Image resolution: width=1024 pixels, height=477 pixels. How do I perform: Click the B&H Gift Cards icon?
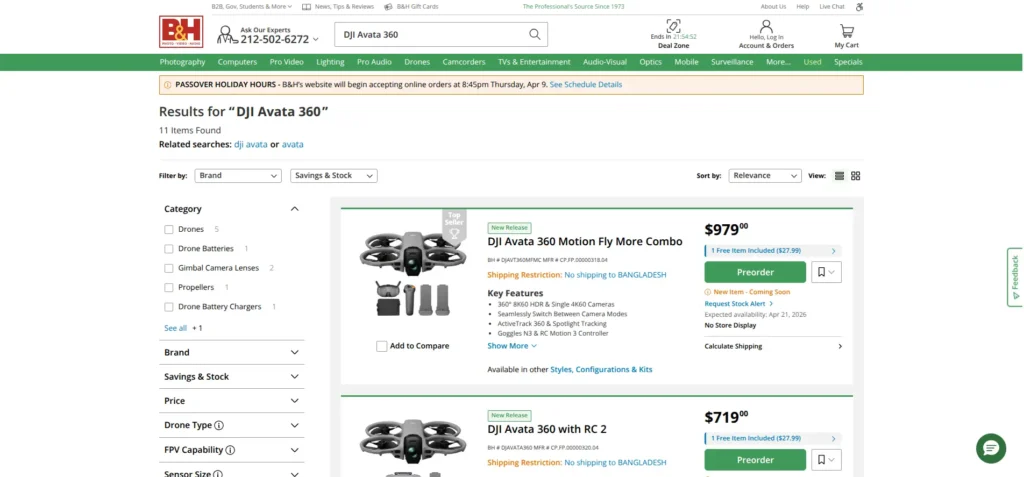pos(389,7)
